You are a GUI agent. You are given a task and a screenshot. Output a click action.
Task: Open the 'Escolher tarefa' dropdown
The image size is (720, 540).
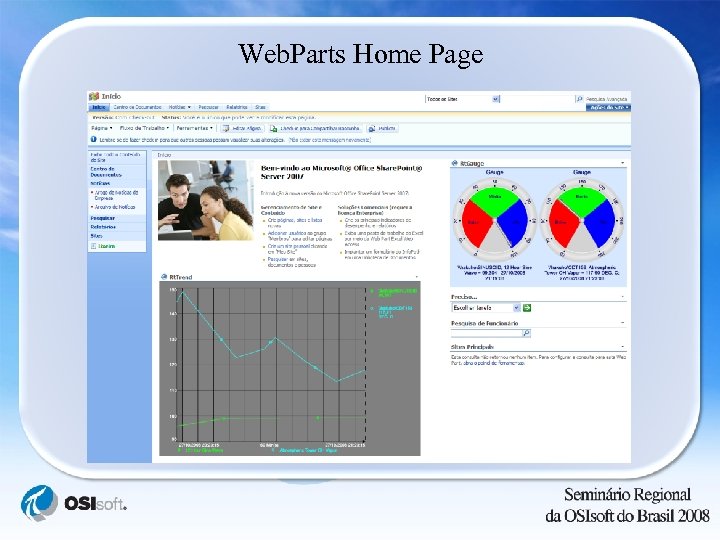(x=485, y=308)
